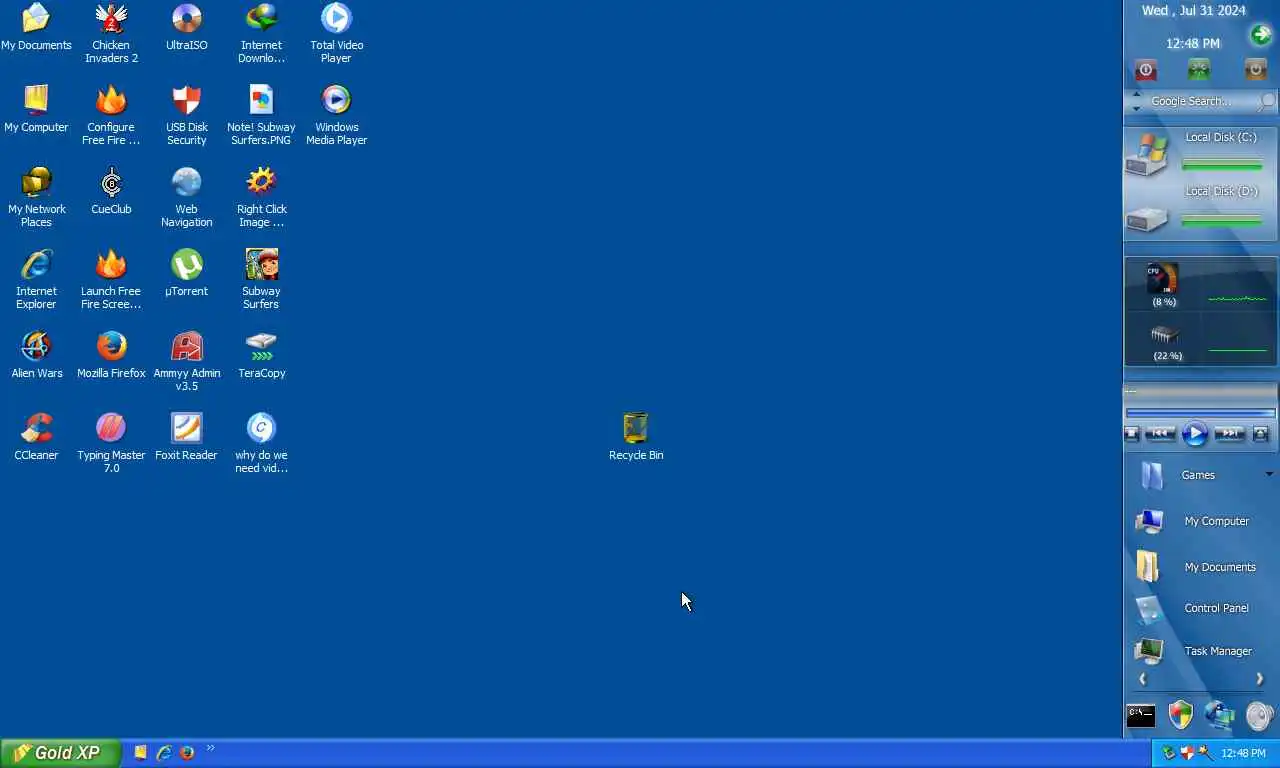Open the command prompt icon in sidebar
The width and height of the screenshot is (1280, 768).
coord(1141,715)
